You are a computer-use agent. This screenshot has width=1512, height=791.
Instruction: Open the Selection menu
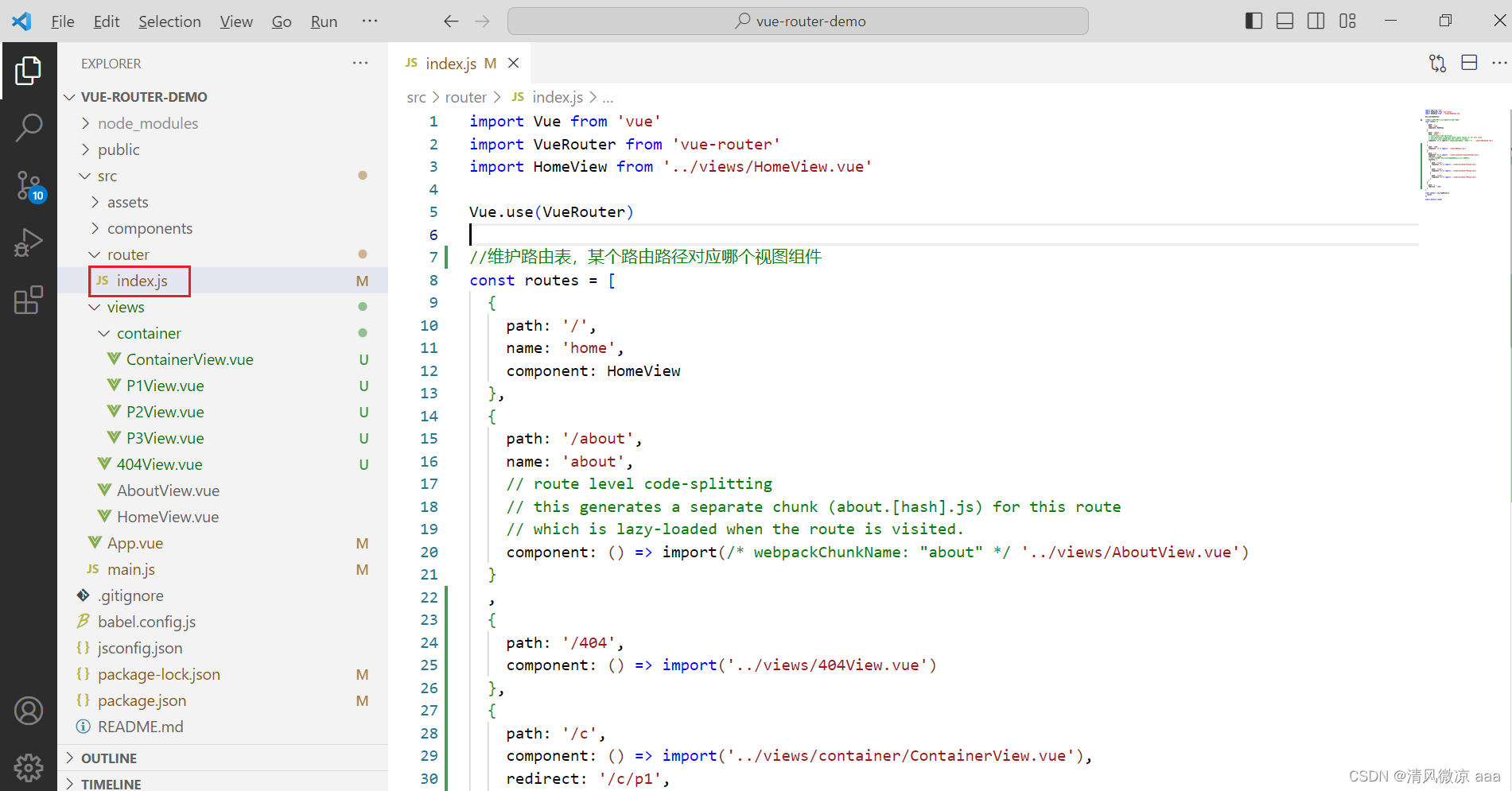point(169,21)
